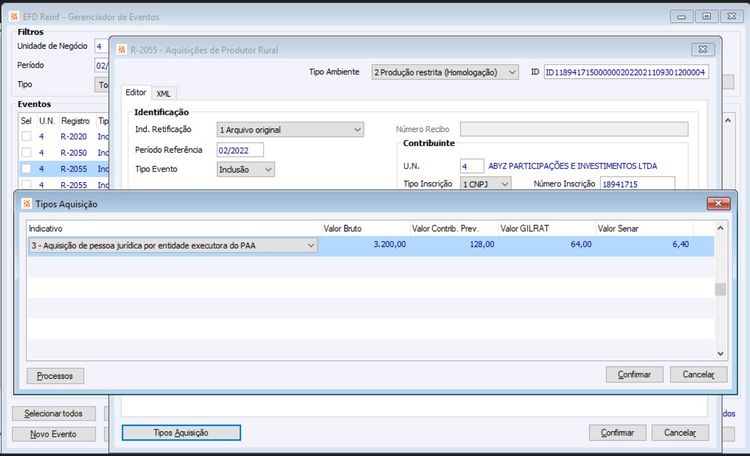750x456 pixels.
Task: Cancel the Tipos Aquisição dialog
Action: click(x=698, y=375)
